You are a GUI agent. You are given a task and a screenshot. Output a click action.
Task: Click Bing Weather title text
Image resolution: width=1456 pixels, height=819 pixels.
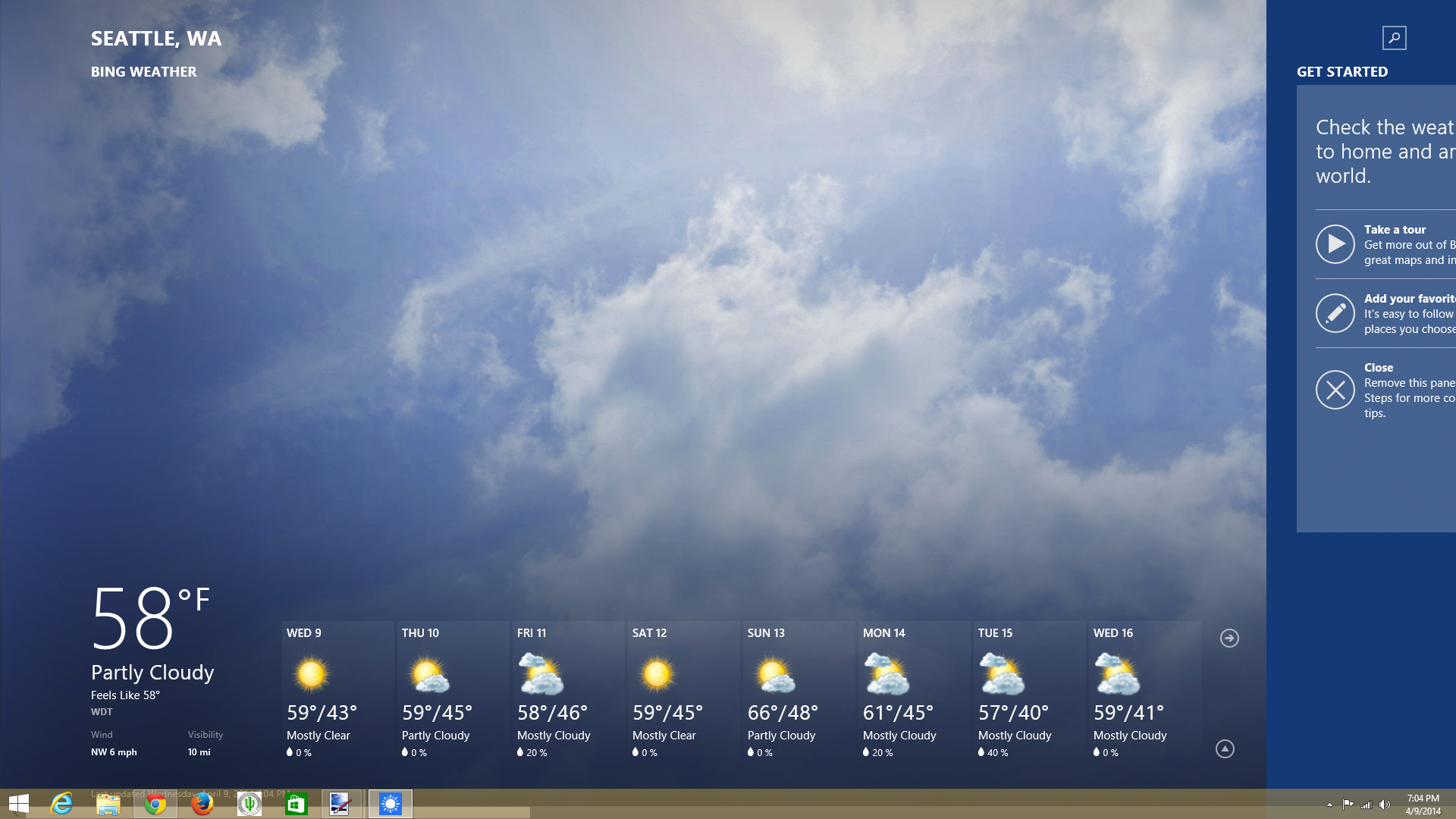pos(143,72)
